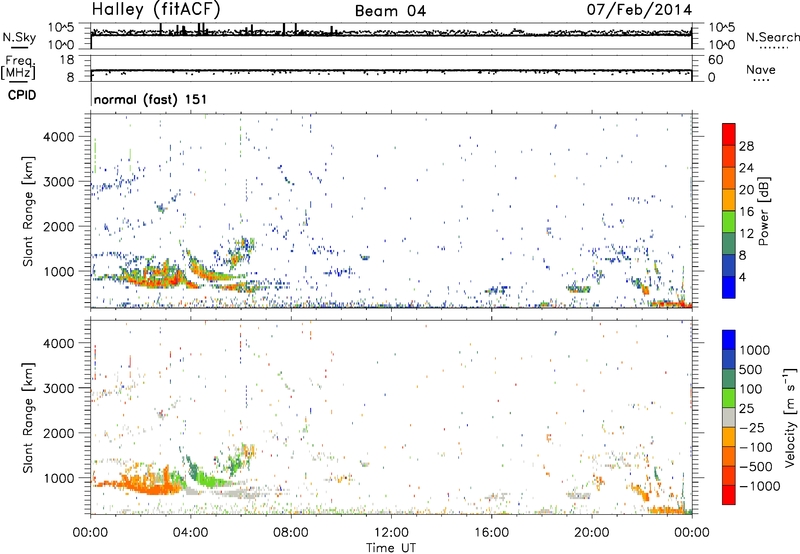The width and height of the screenshot is (800, 554).
Task: Click the 'Slant Range [km]' label of velocity panel
Action: 29,417
